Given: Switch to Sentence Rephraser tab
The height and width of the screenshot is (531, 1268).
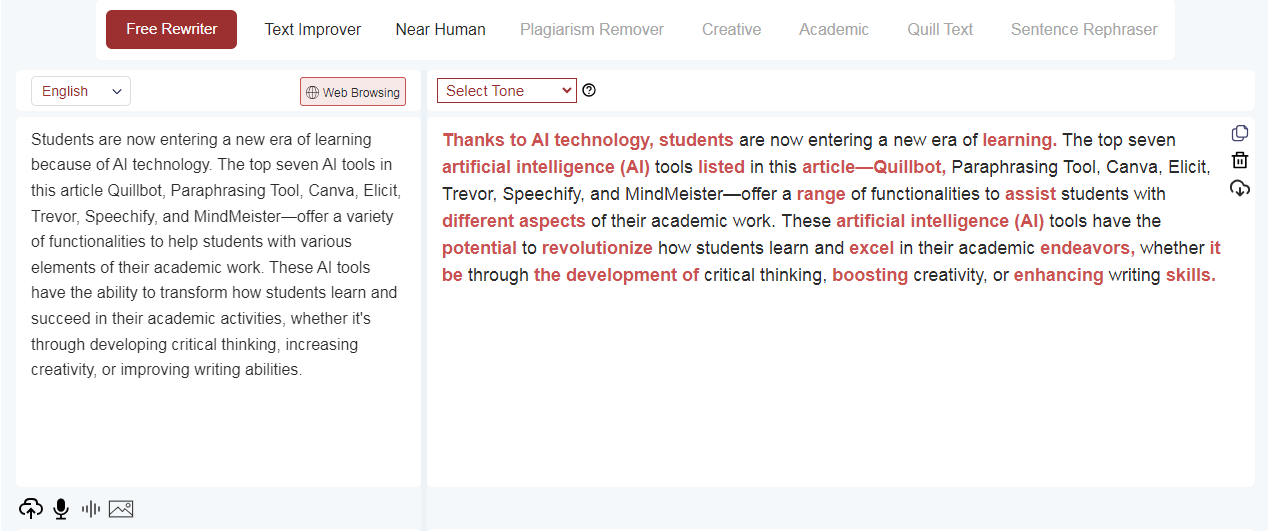Looking at the screenshot, I should coord(1084,30).
